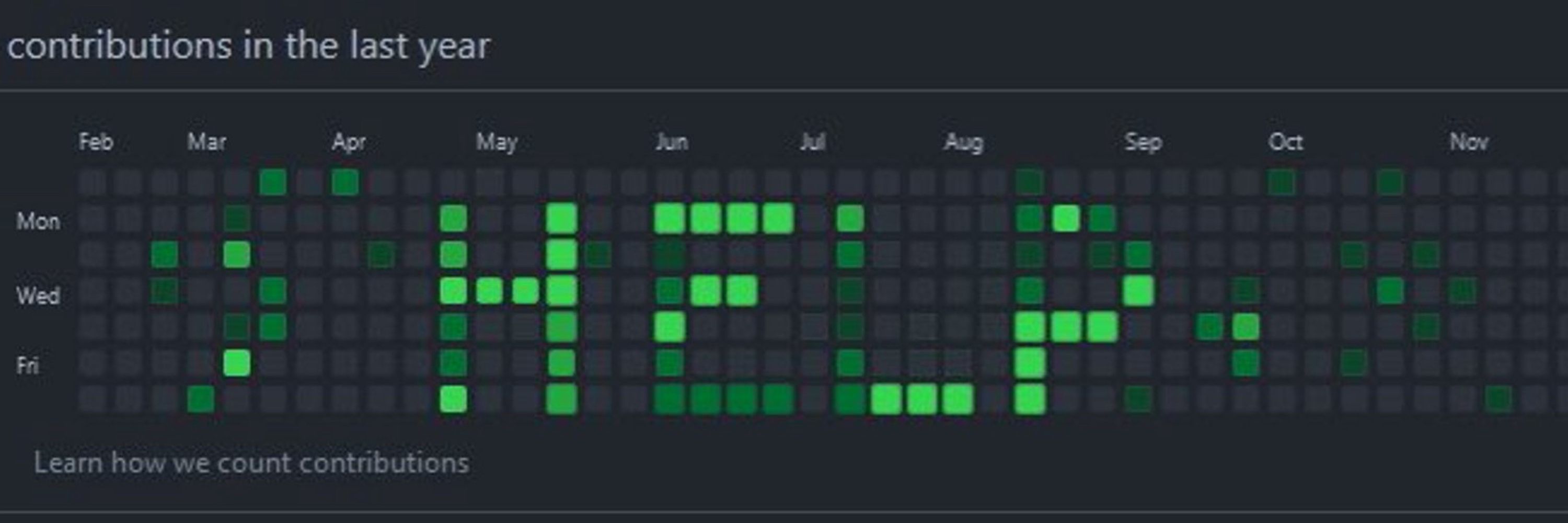
Task: Click the Oct month label
Action: pyautogui.click(x=1286, y=142)
